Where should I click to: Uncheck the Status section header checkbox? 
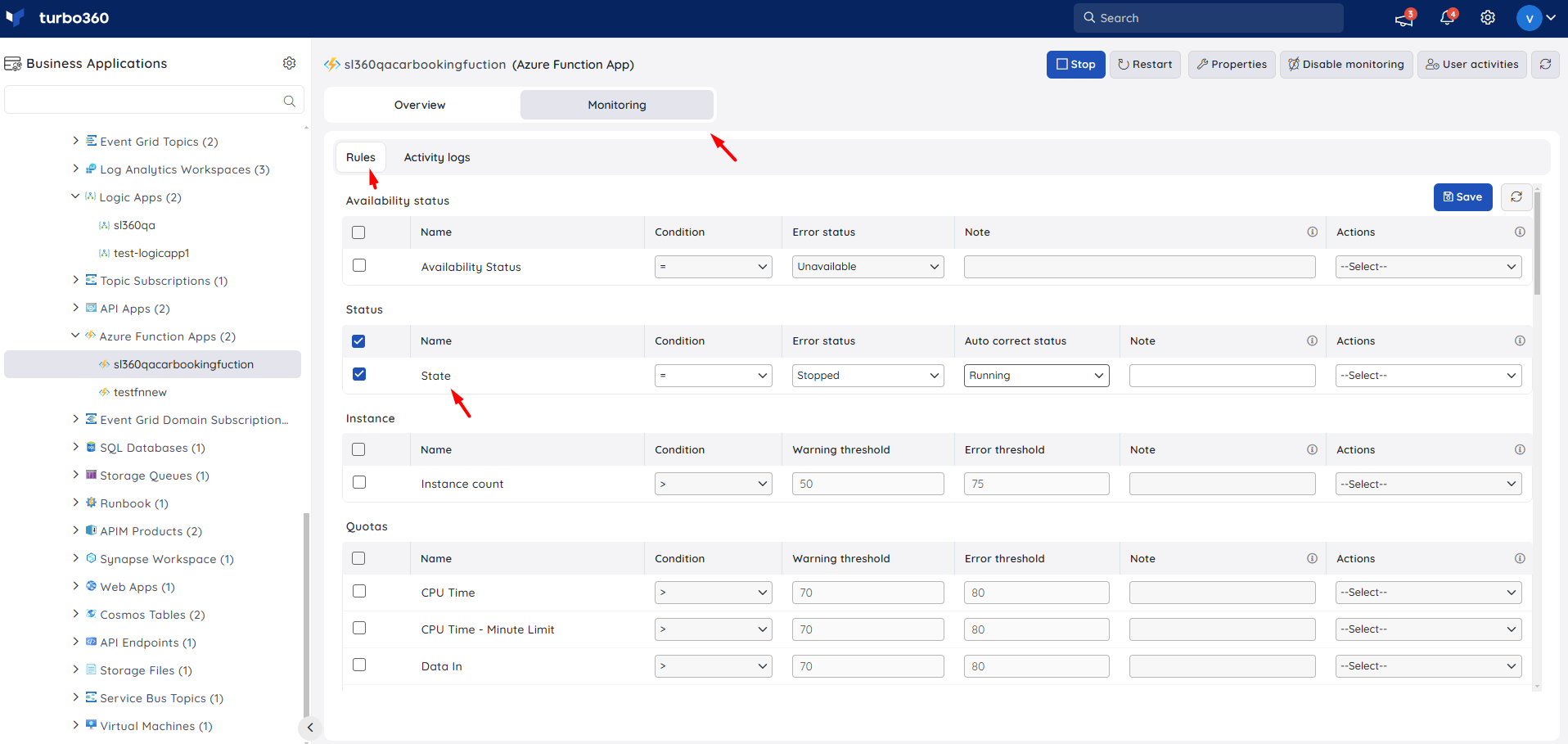pos(358,341)
